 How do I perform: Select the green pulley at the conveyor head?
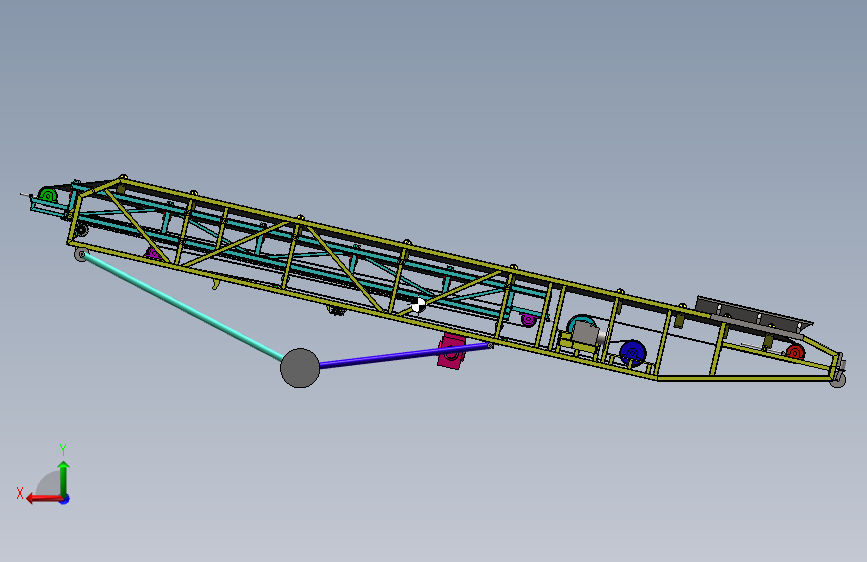coord(48,195)
